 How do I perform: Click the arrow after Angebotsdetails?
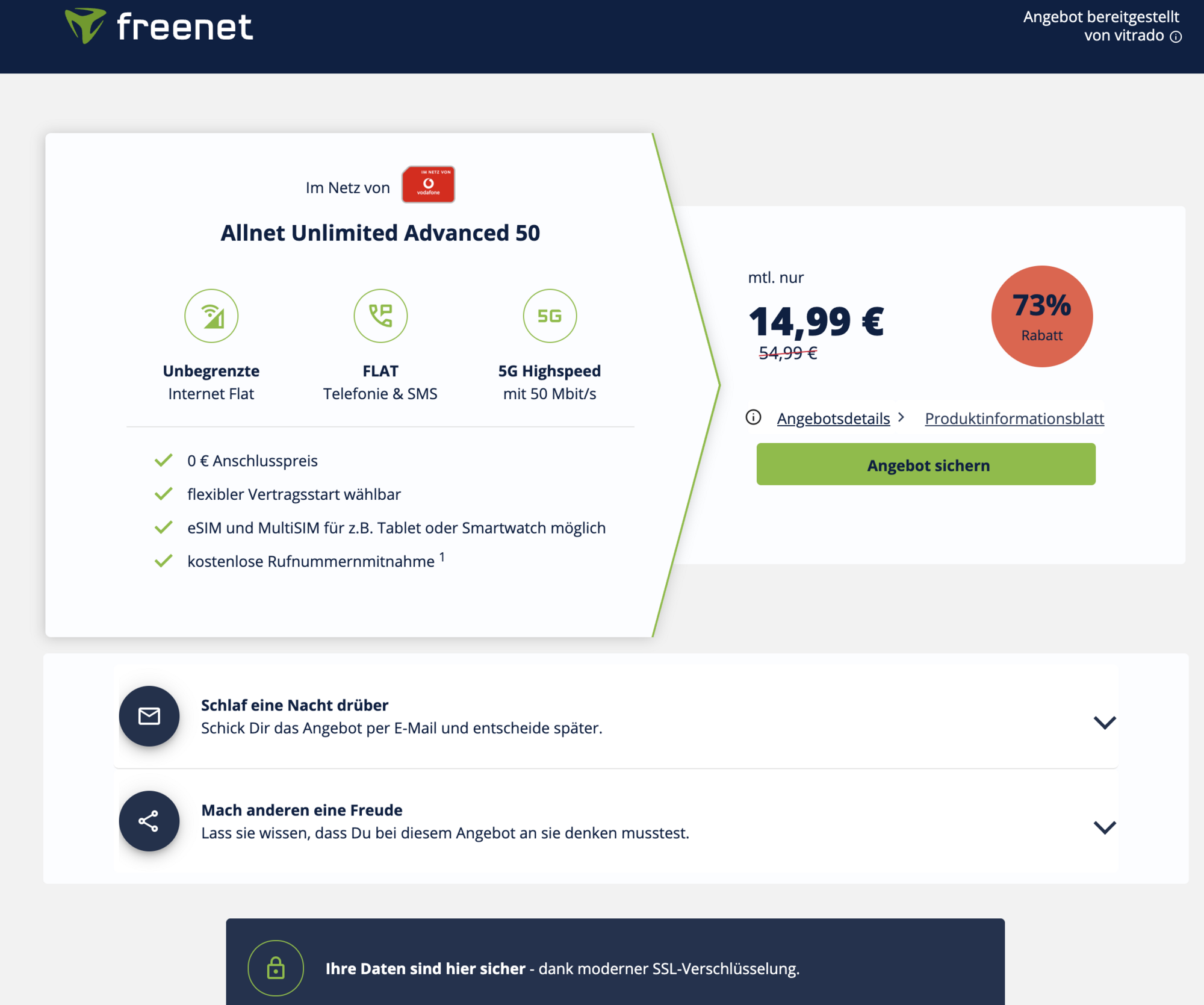(x=901, y=417)
